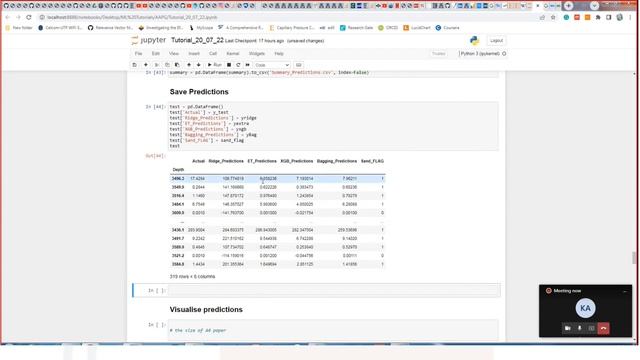The width and height of the screenshot is (640, 360).
Task: Interrupt the kernel with the stop icon
Action: coord(229,65)
